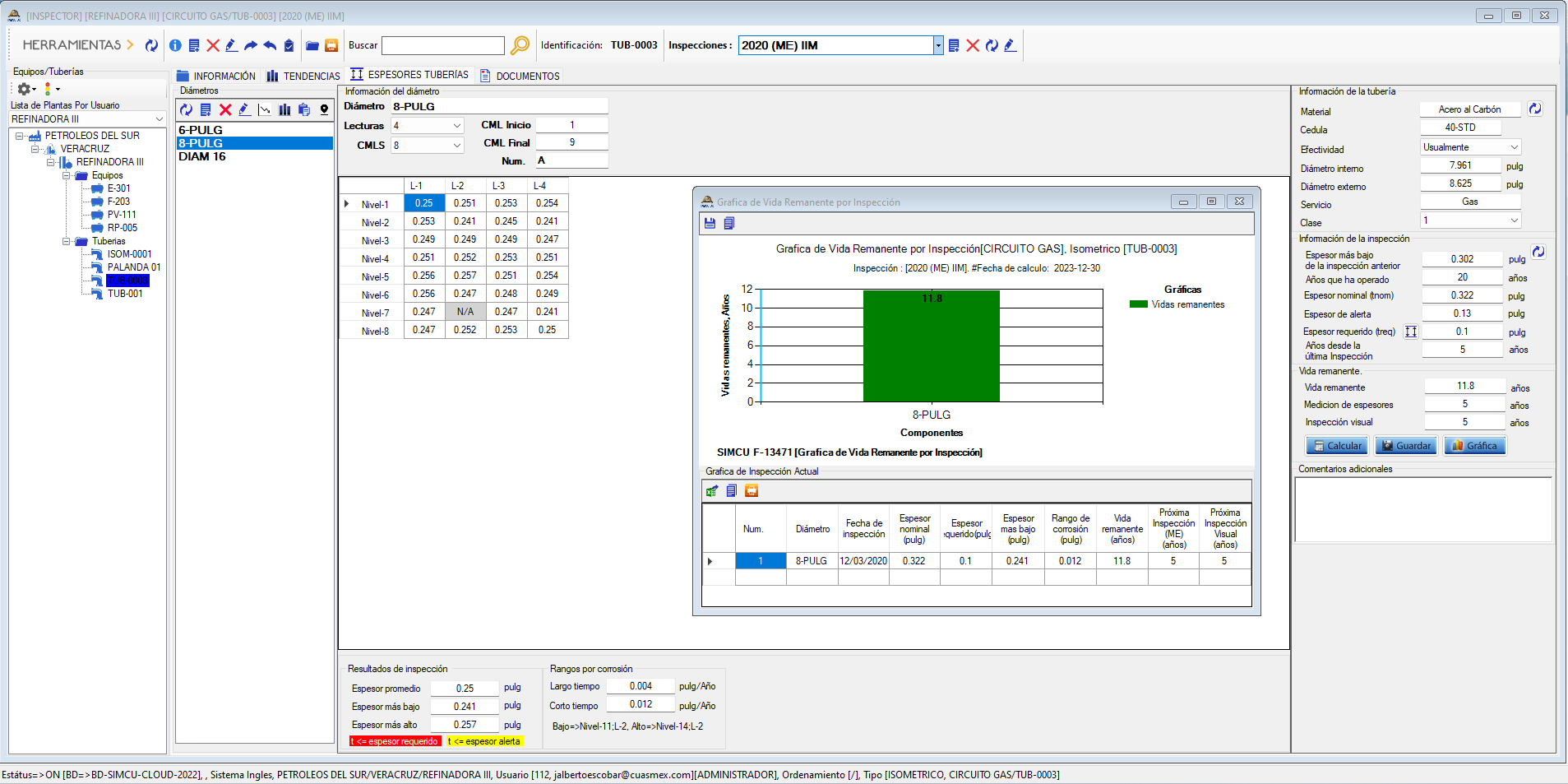
Task: Click the search magnifier icon beside Buscar
Action: click(520, 46)
